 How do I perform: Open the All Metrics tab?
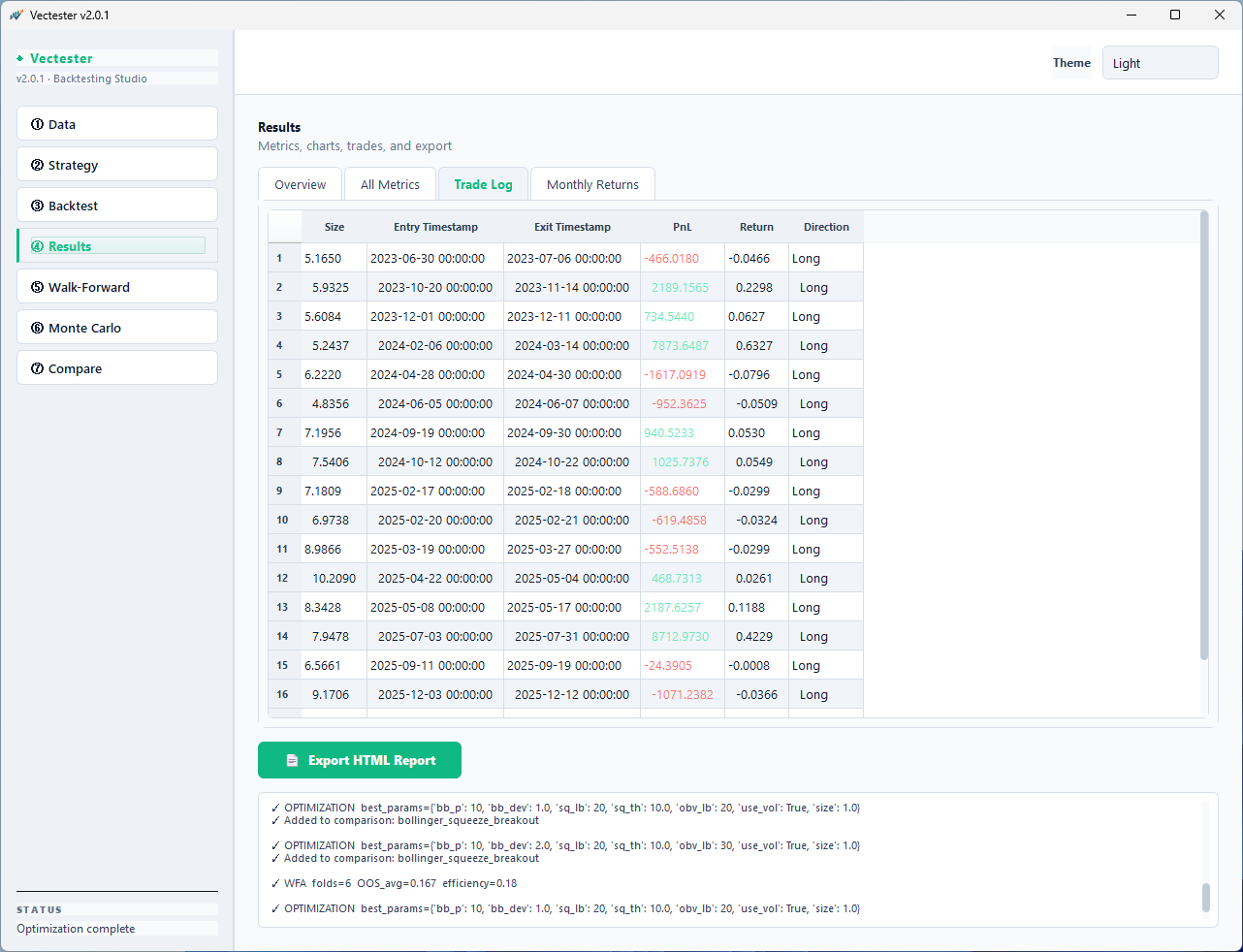[x=390, y=183]
